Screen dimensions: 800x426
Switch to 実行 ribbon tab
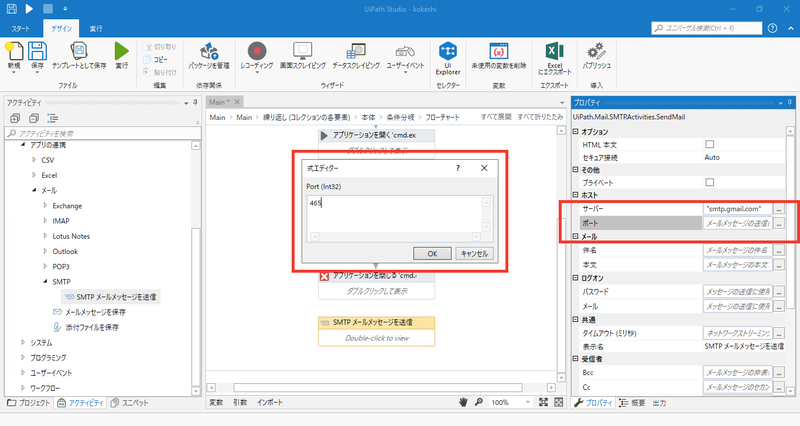coord(95,29)
